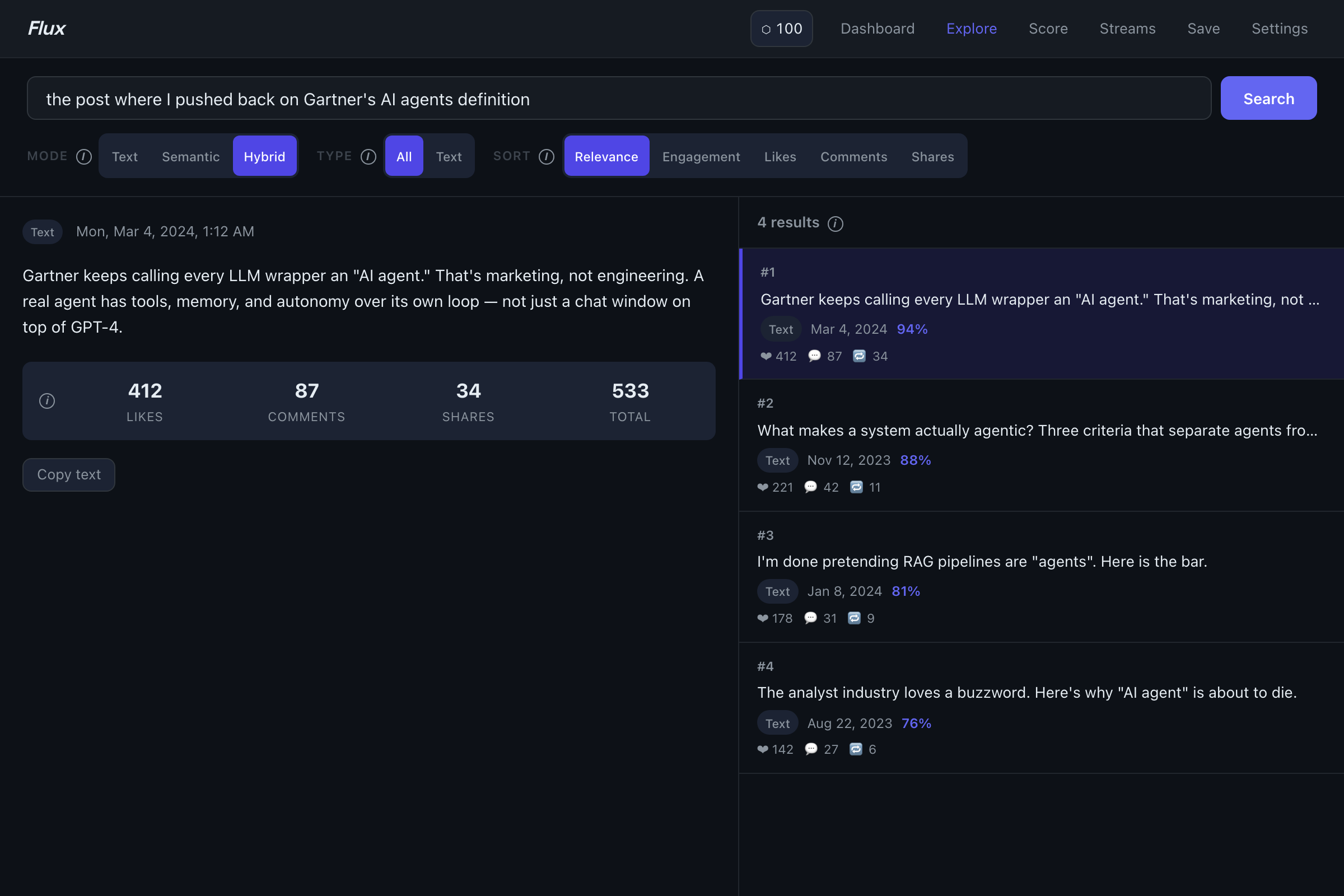Click the comment bubble icon on result #1
Screen dimensions: 1344x896
click(814, 356)
